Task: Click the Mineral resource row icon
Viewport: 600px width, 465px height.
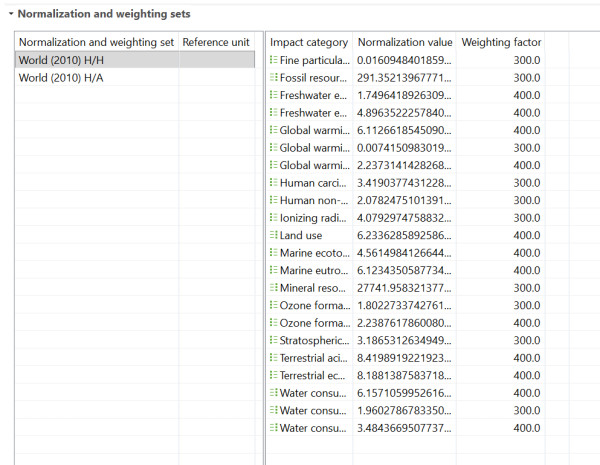Action: tap(273, 287)
